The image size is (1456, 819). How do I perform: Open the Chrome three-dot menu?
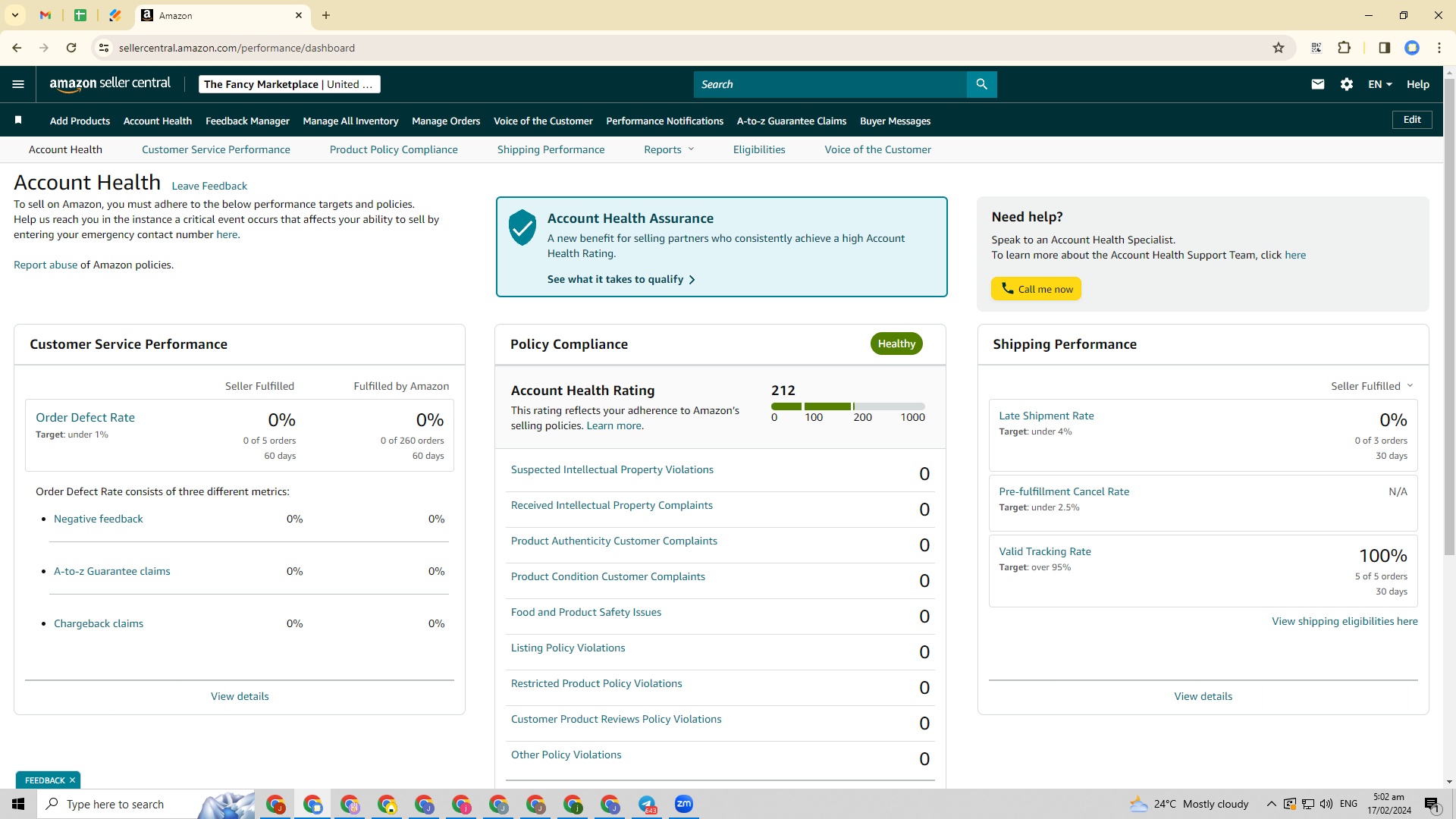pos(1439,48)
